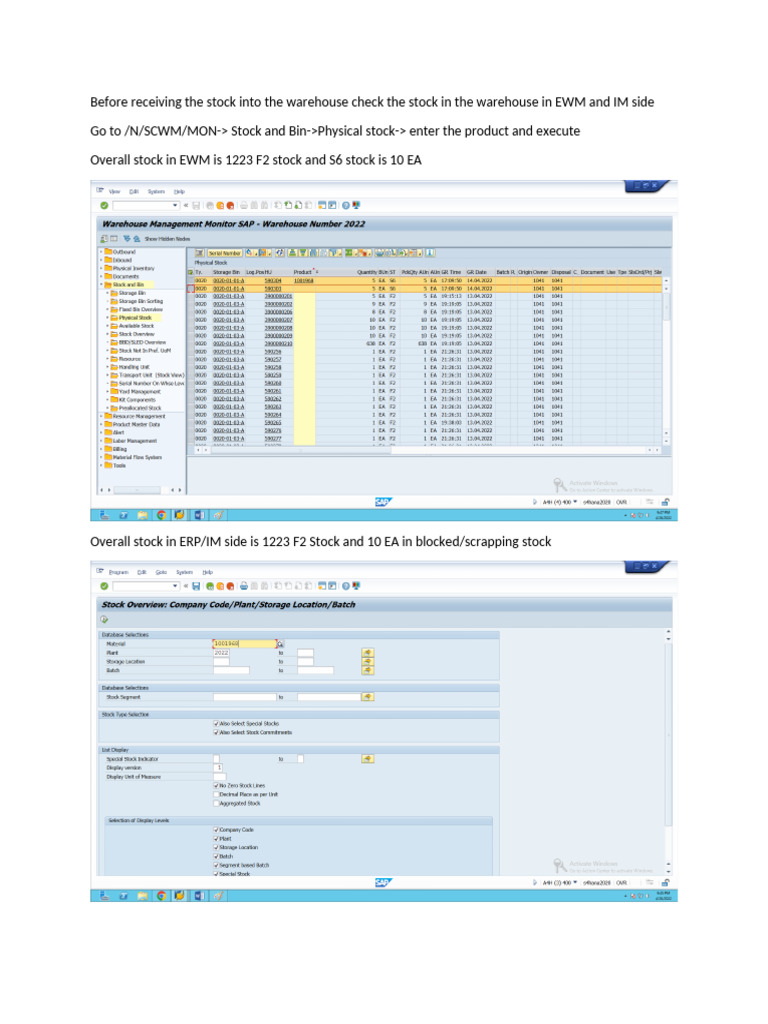Image resolution: width=768 pixels, height=1024 pixels.
Task: Open the System menu in Warehouse Monitor
Action: point(156,191)
